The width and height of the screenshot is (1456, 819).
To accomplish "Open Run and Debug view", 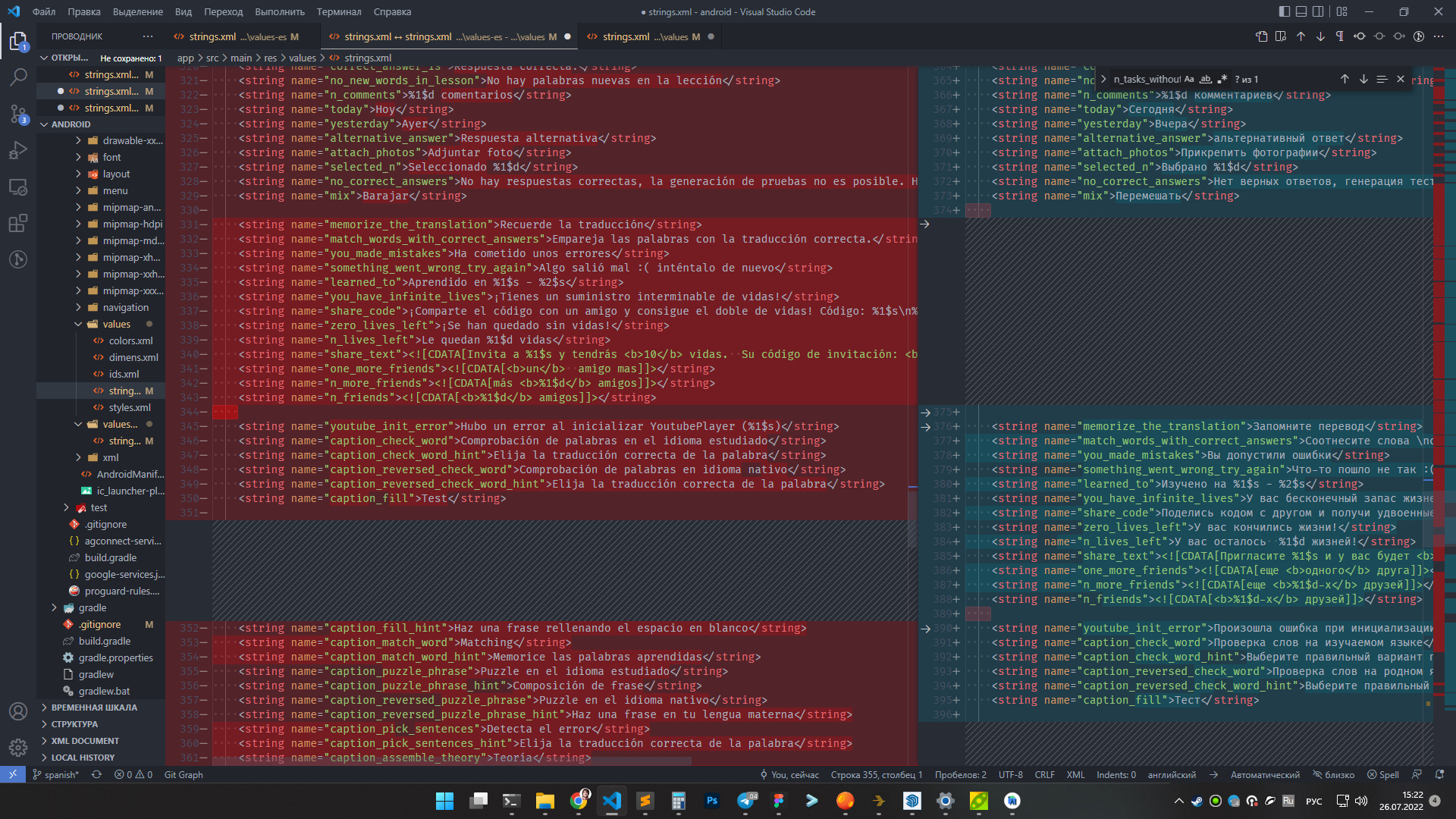I will tap(18, 150).
